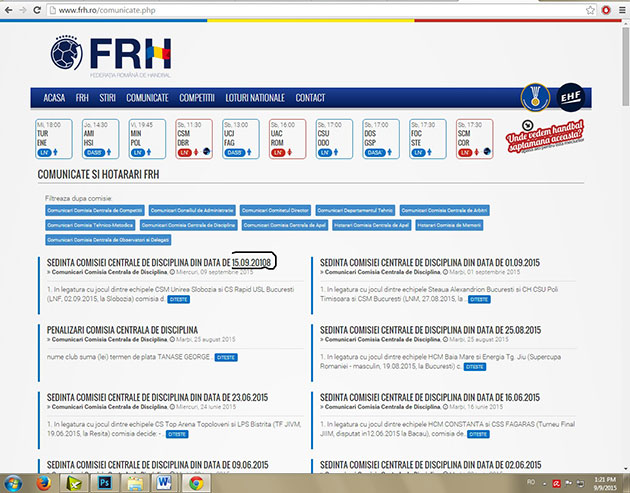
Task: Open the LOTURI NATIONALE menu item
Action: [255, 98]
